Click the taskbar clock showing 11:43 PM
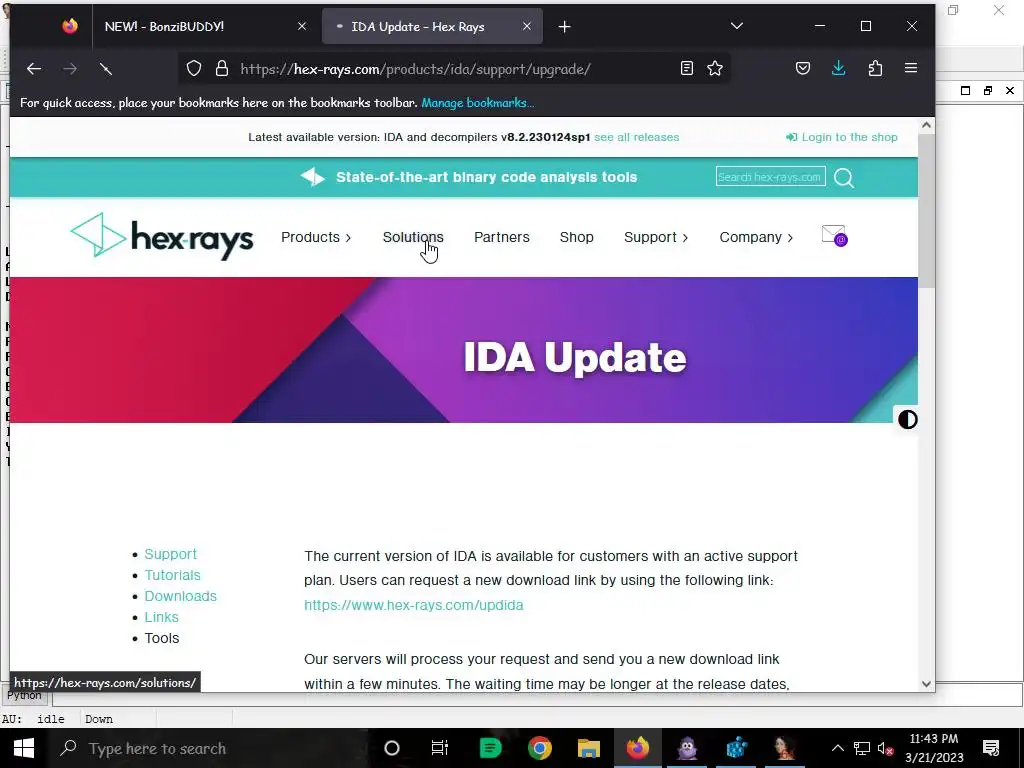Screen dimensions: 1024x768 [x=934, y=748]
